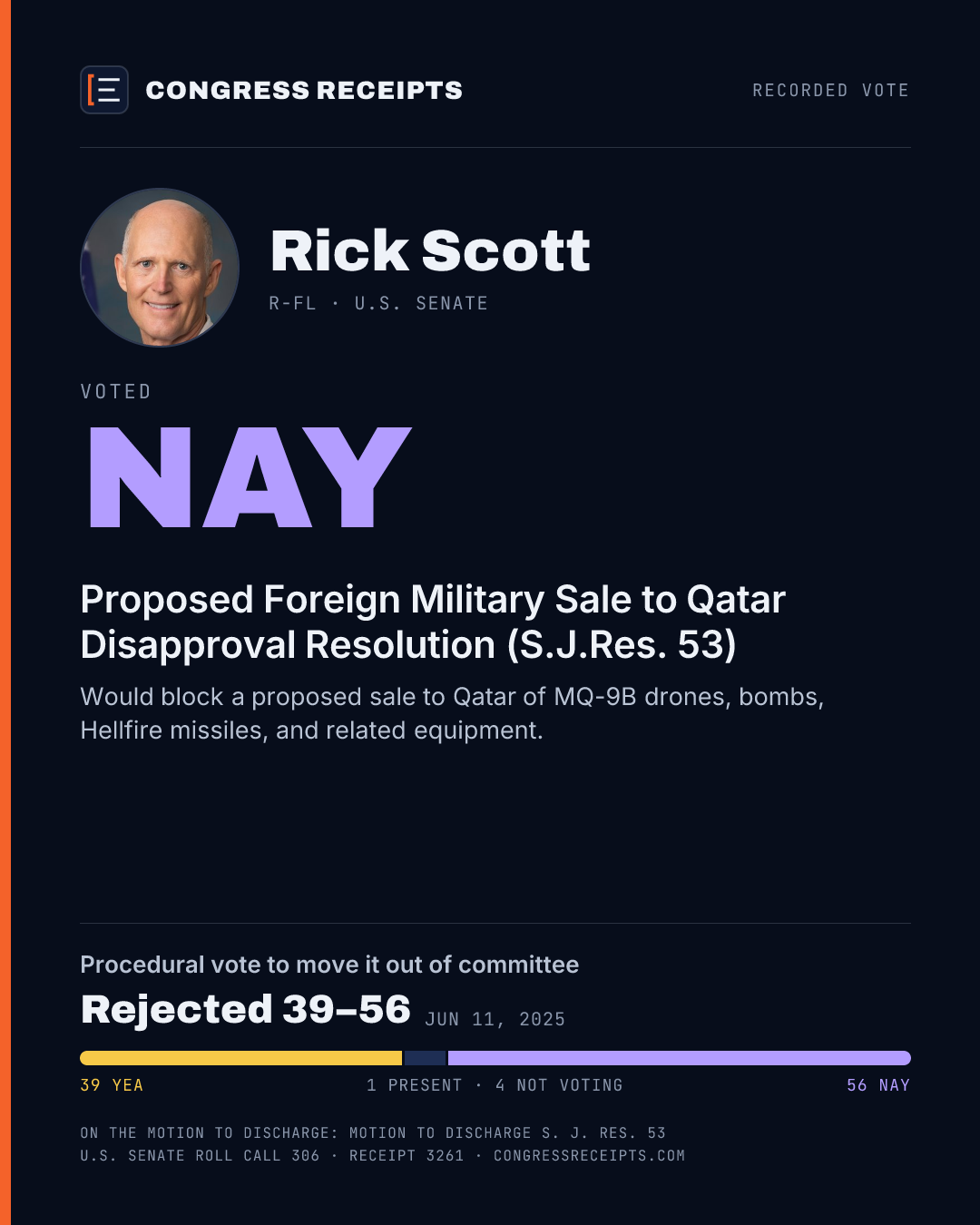Click the Rejected 39–56 result text

pos(246,1009)
